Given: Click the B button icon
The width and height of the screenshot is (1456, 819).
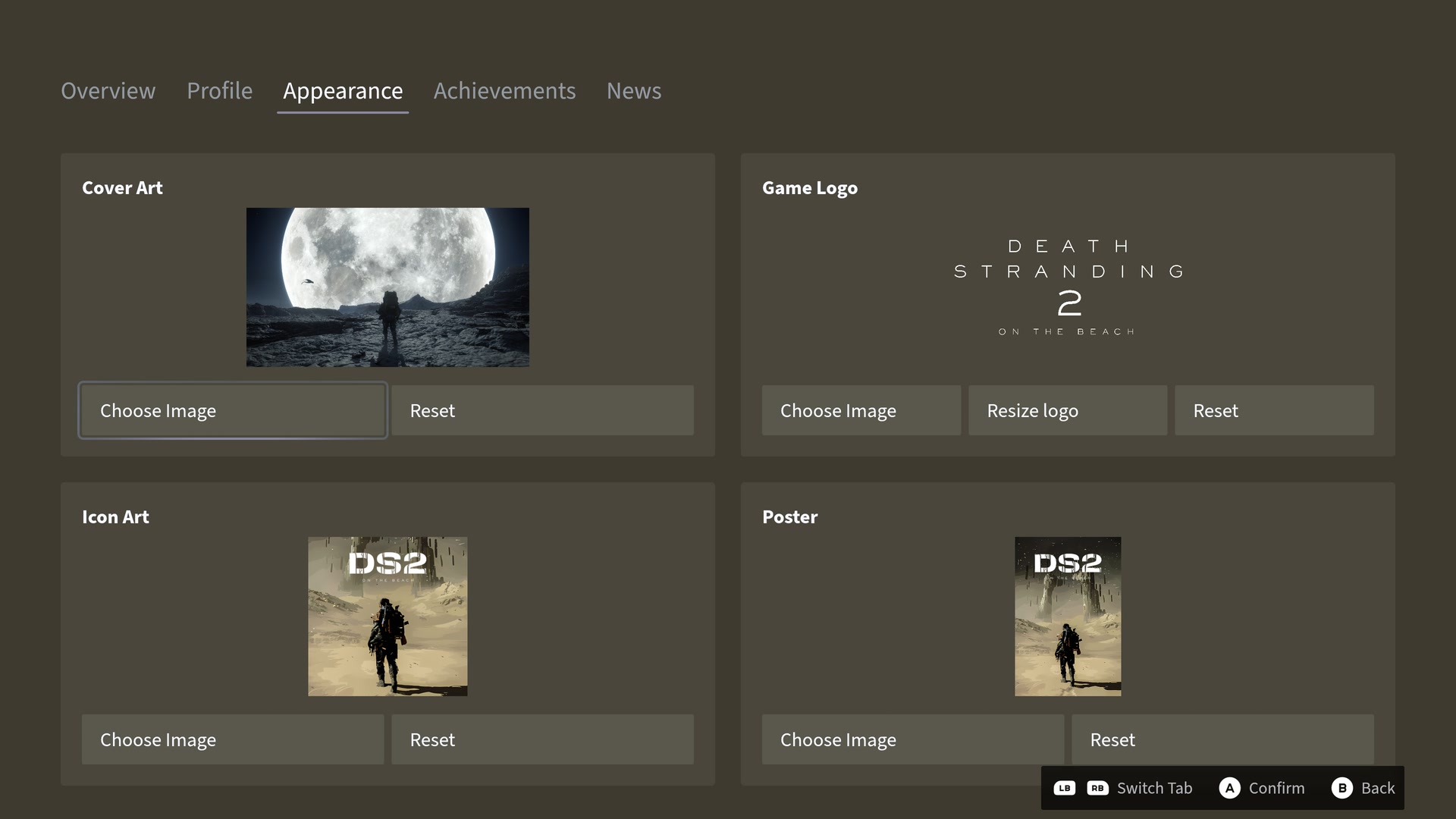Looking at the screenshot, I should point(1341,788).
